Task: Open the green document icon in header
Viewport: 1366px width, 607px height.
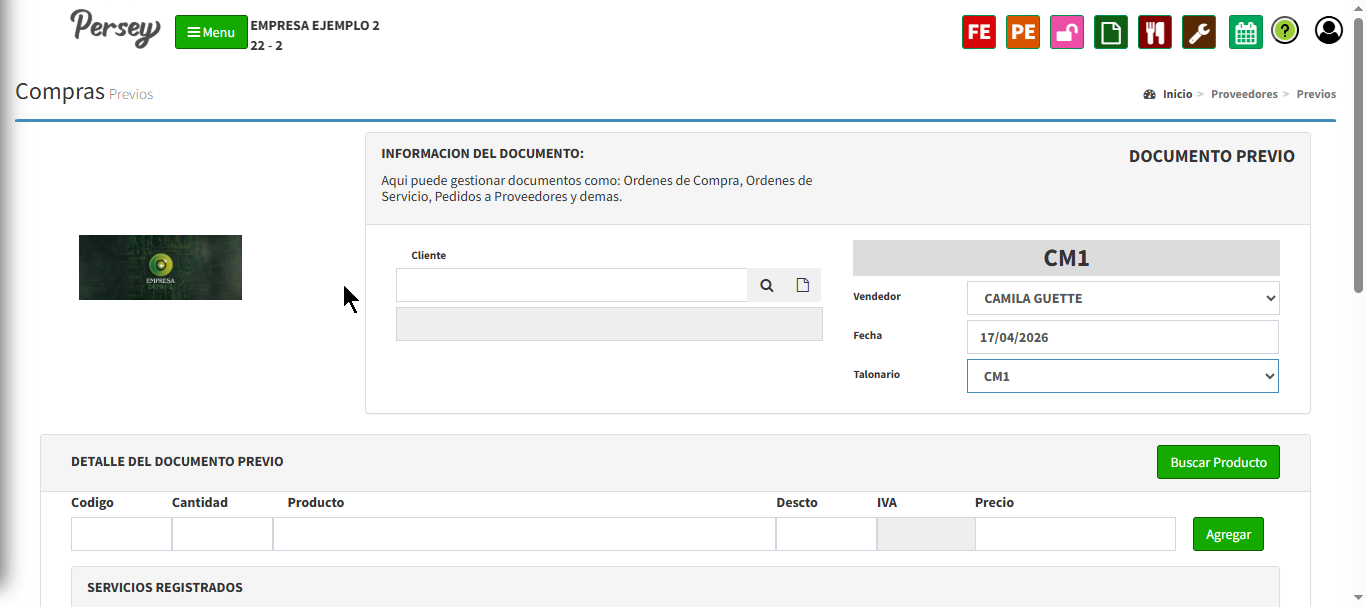Action: click(1111, 32)
